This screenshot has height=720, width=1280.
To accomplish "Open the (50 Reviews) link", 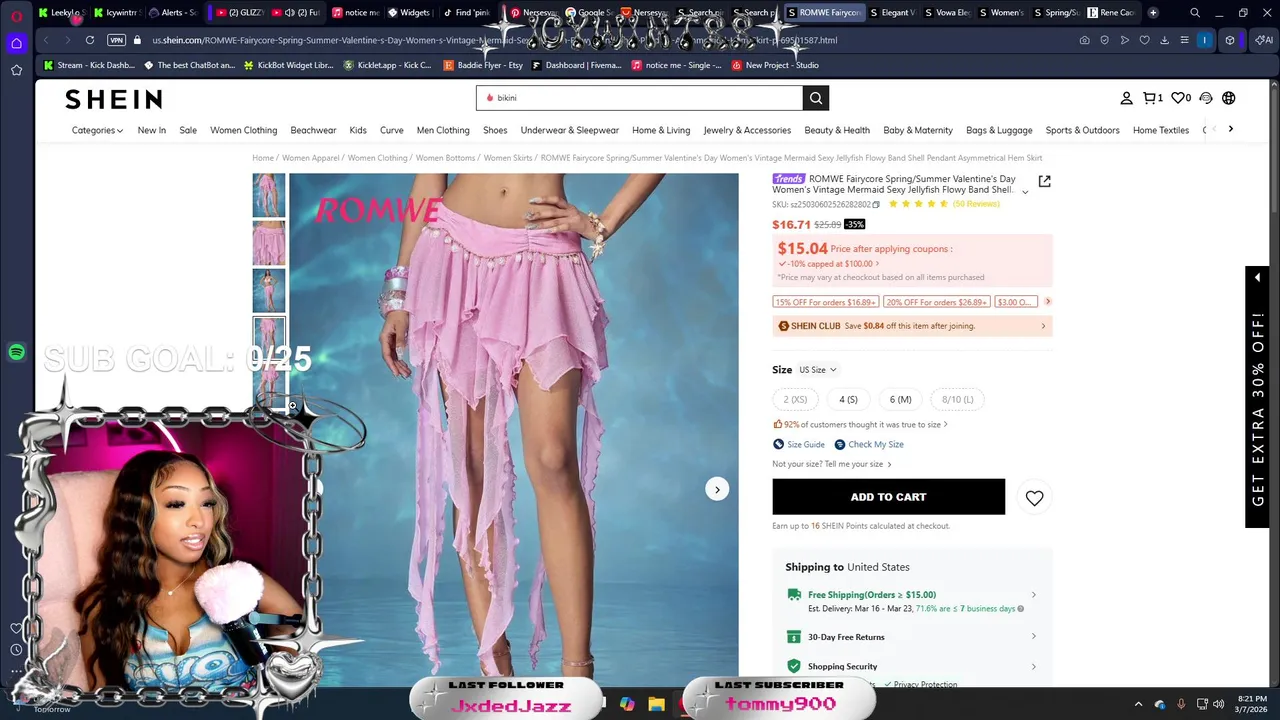I will click(976, 204).
